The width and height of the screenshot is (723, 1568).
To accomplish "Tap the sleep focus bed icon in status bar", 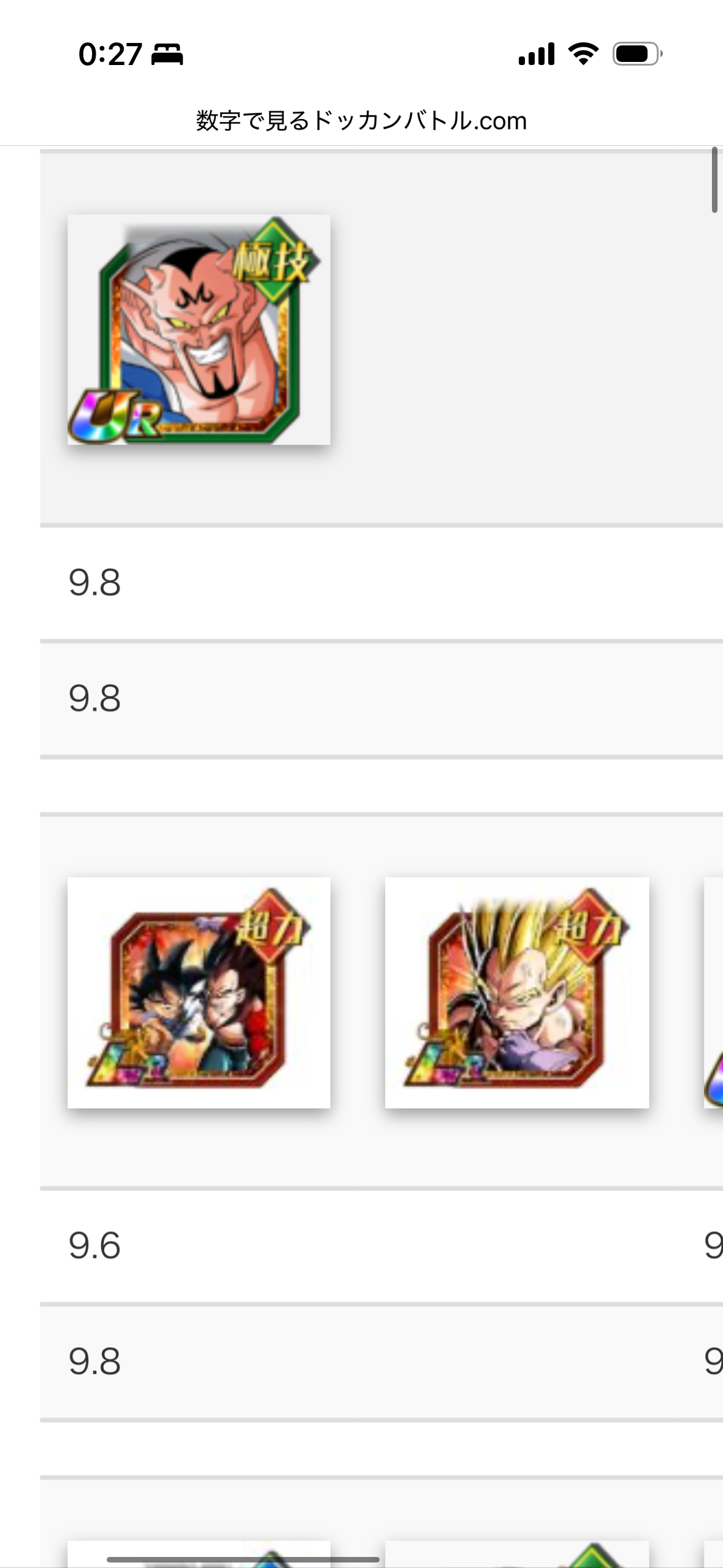I will tap(167, 54).
